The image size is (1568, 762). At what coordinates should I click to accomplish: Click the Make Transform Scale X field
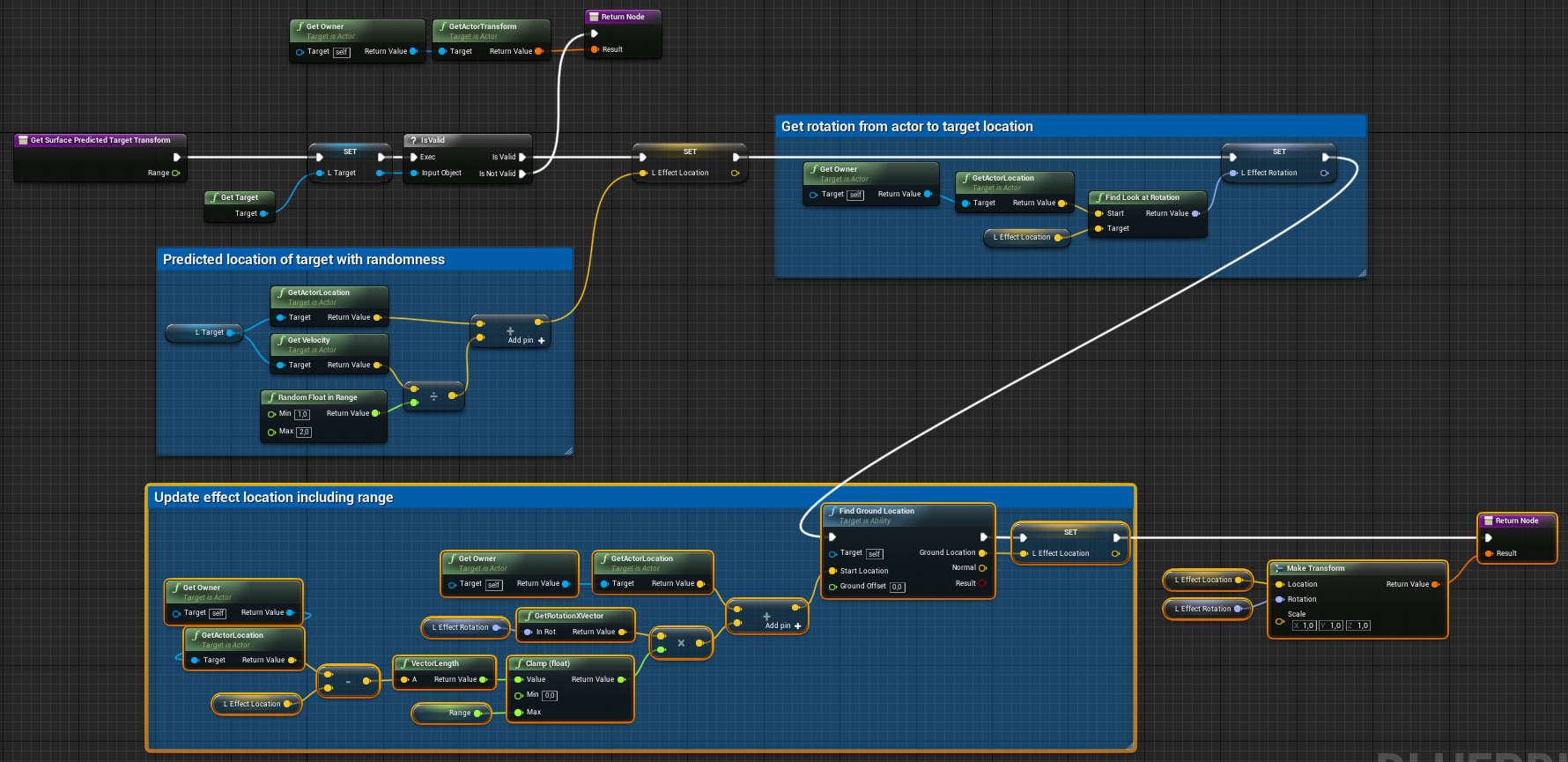pos(1304,625)
